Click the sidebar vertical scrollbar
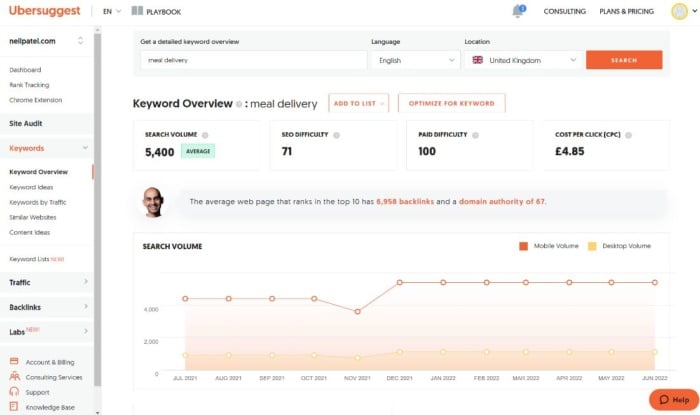 [x=97, y=210]
